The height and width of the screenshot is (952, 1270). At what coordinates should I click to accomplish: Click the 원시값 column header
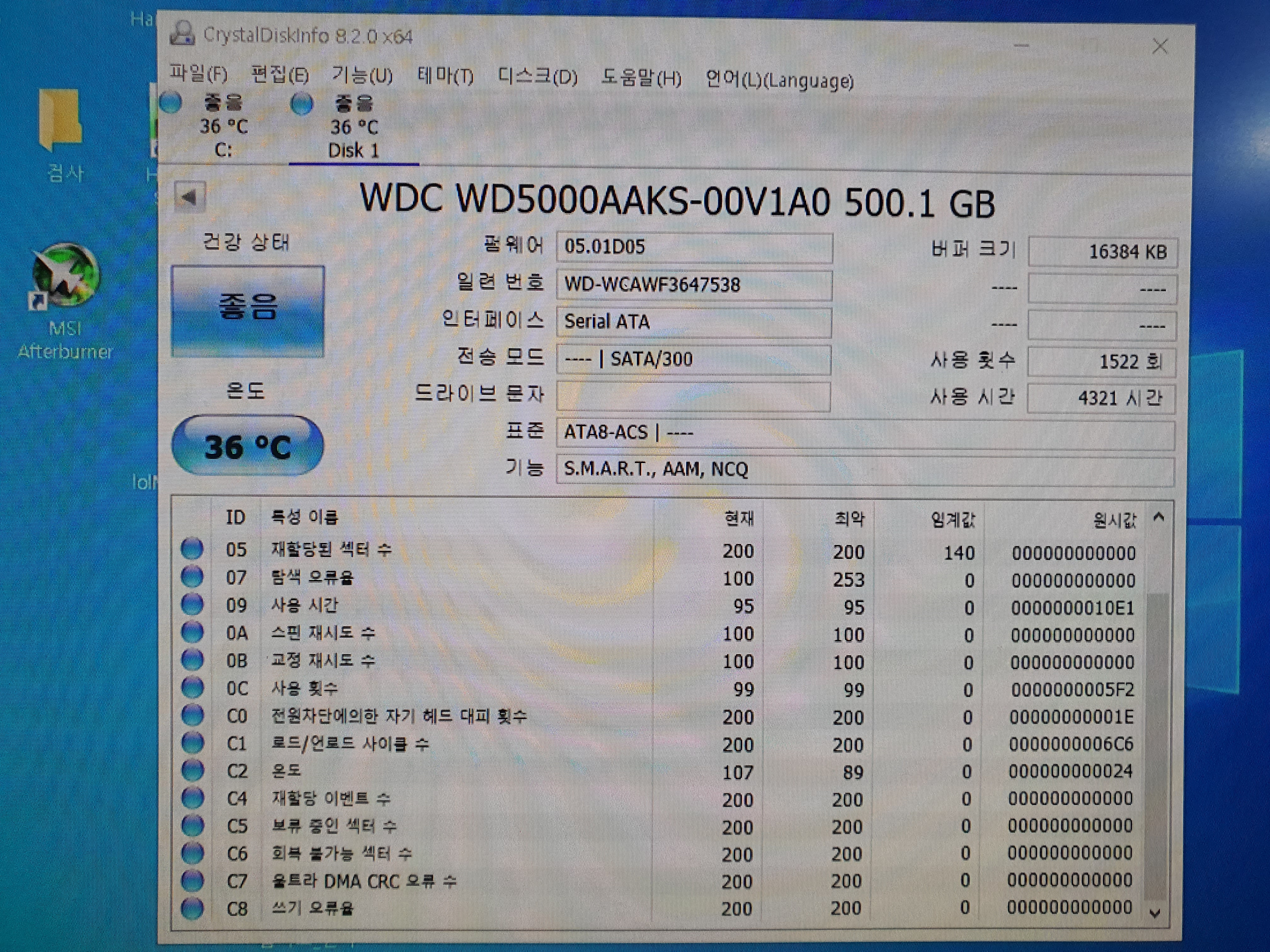click(x=1114, y=520)
